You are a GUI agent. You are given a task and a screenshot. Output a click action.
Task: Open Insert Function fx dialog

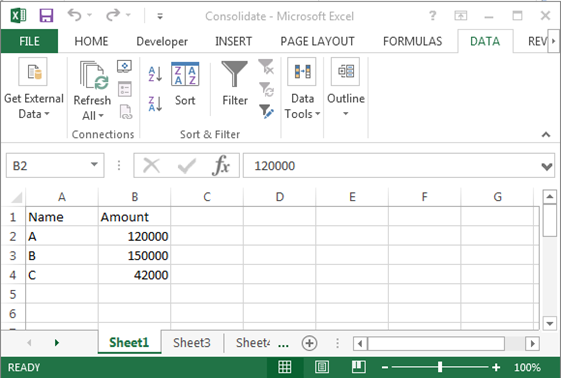point(221,166)
